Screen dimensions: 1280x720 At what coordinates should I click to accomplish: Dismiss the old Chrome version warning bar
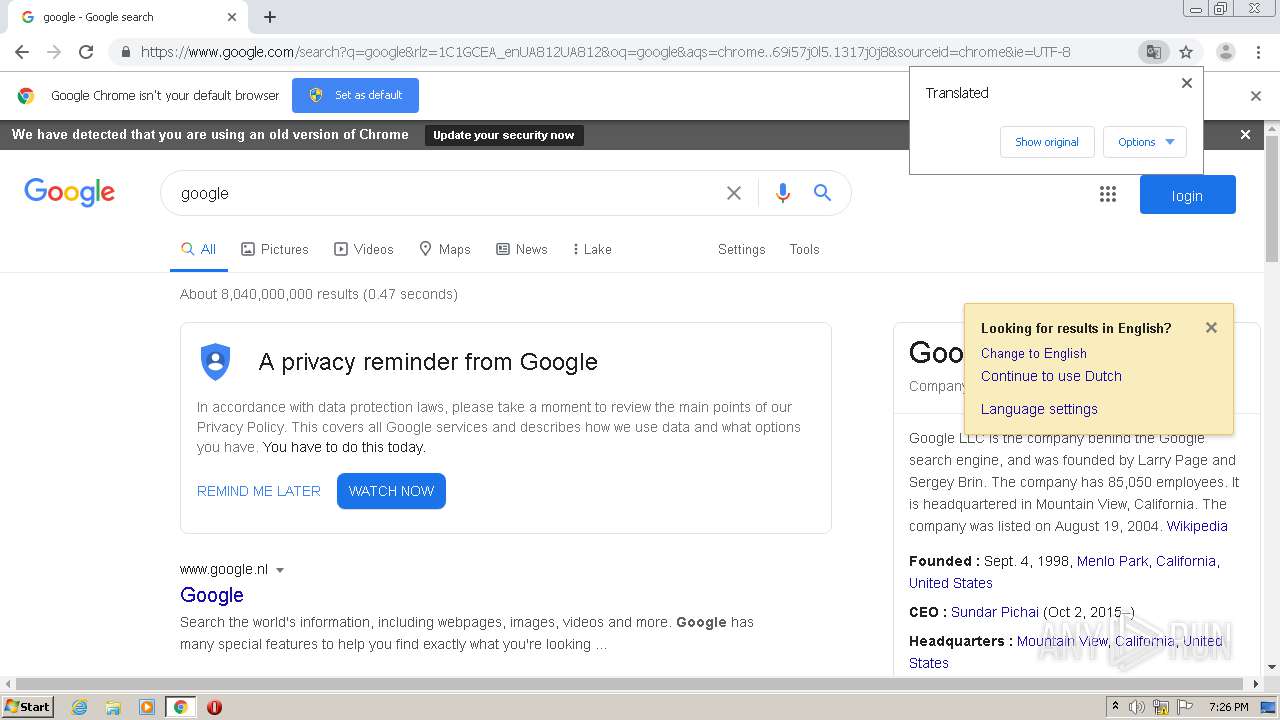[1245, 134]
